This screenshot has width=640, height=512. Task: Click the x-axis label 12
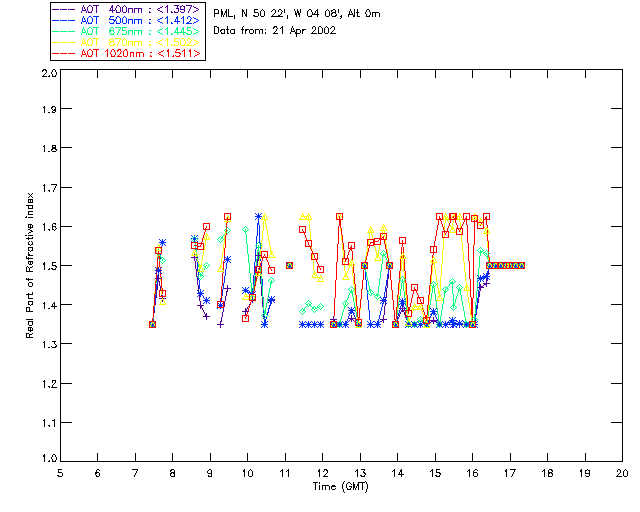click(x=322, y=473)
